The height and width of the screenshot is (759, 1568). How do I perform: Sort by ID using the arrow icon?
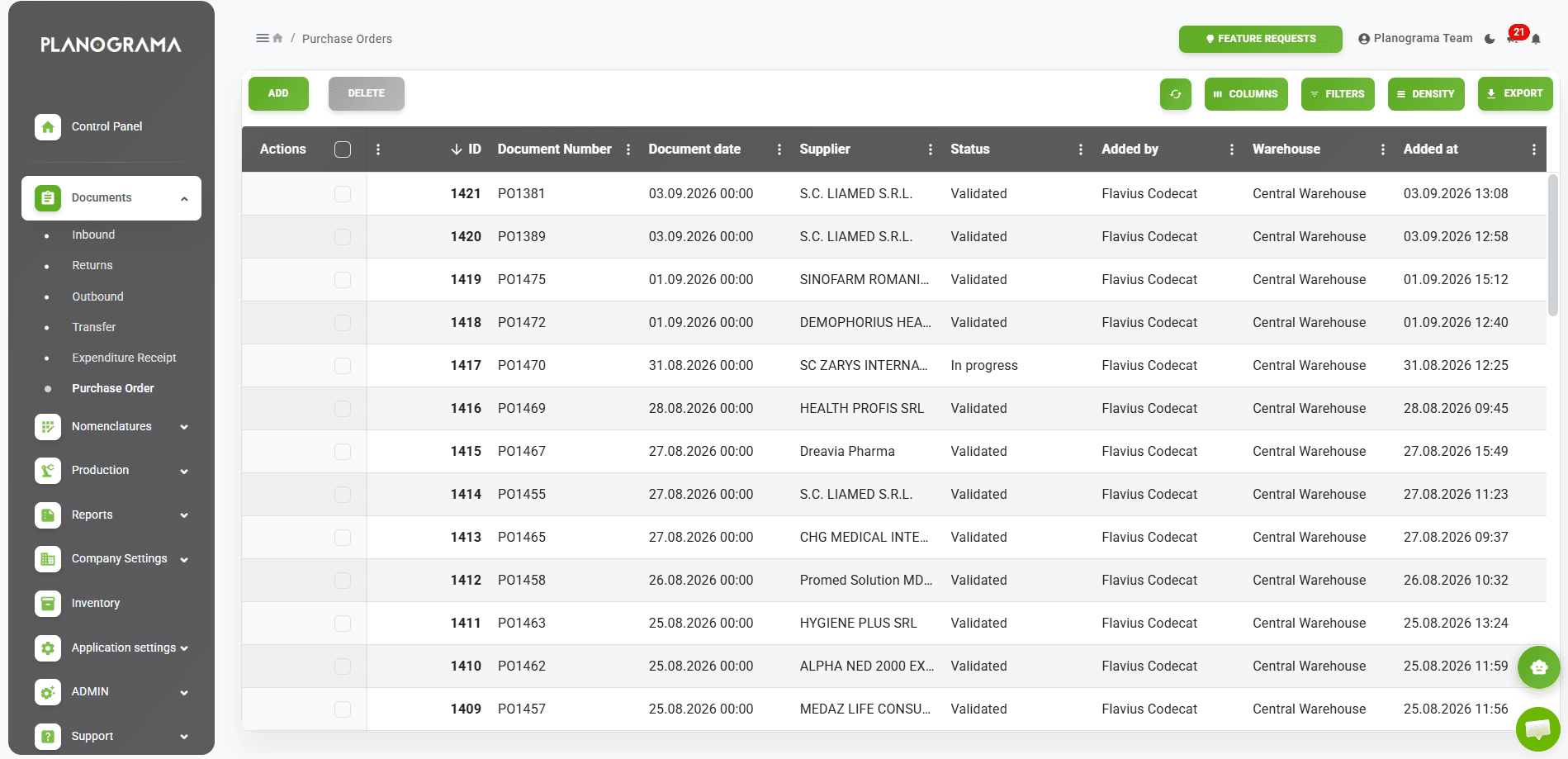457,149
